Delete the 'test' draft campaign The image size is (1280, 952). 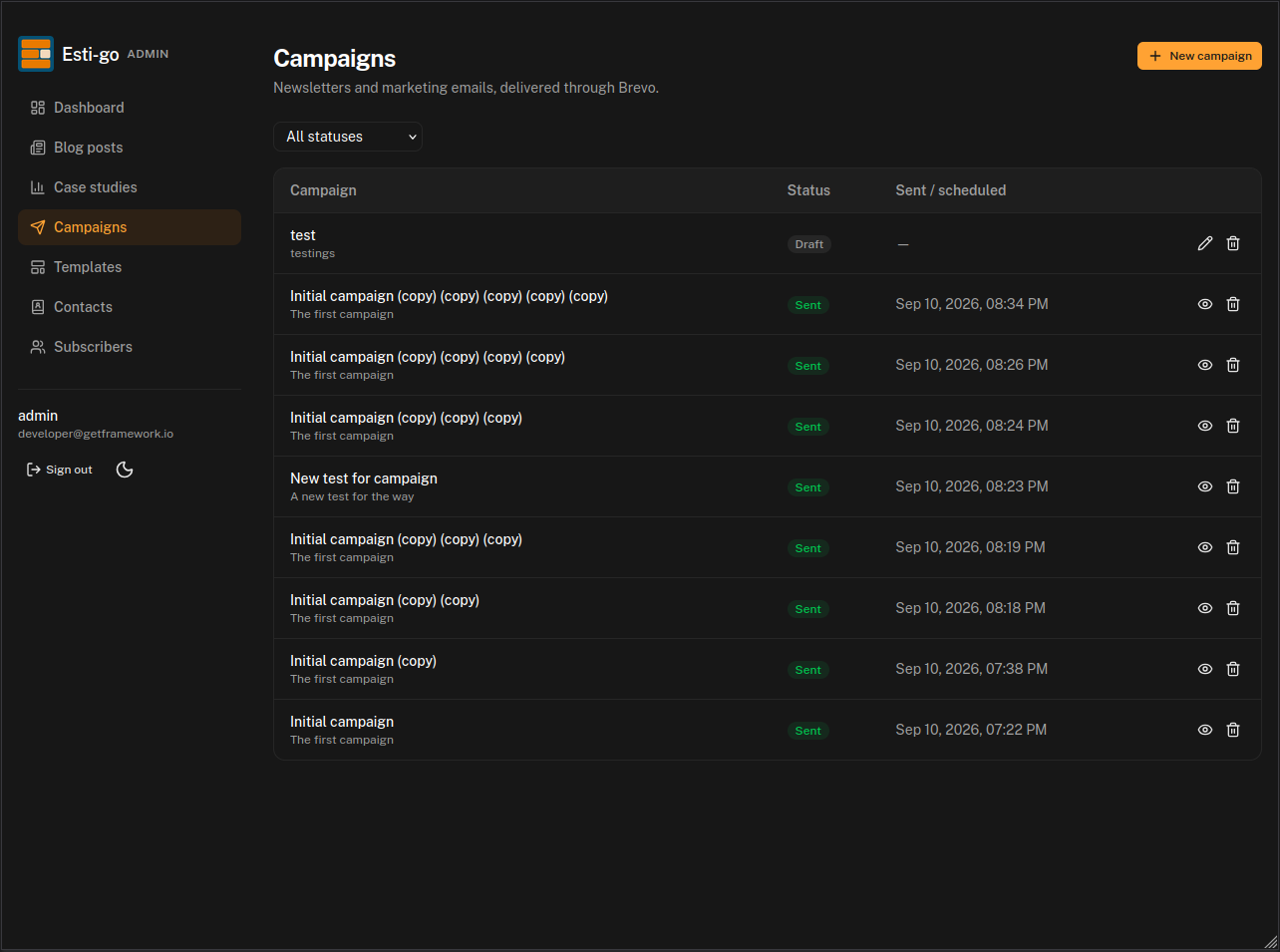1233,243
